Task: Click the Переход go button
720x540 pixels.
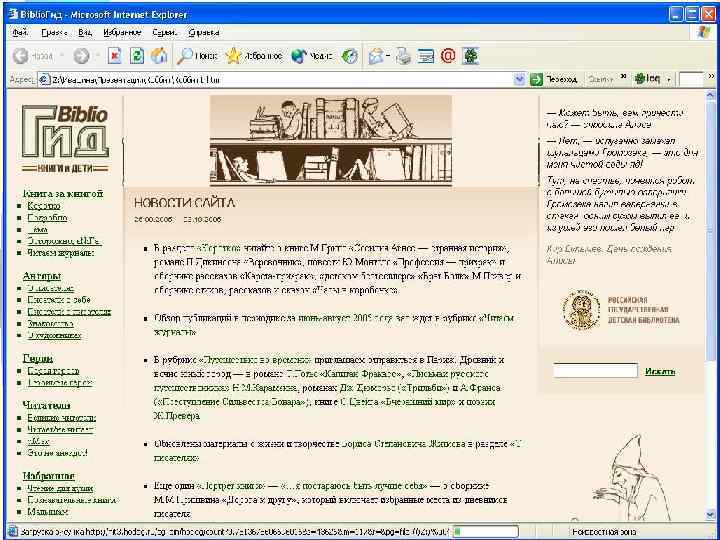Action: (x=554, y=79)
